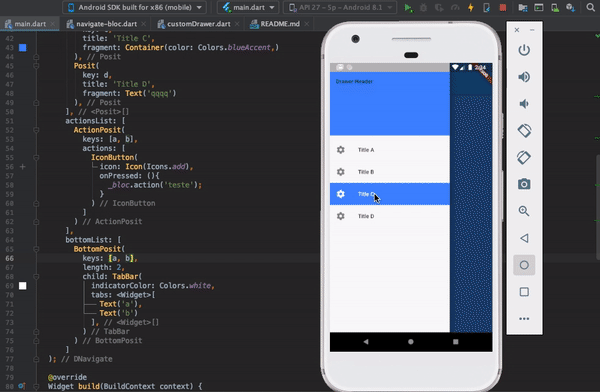Tap phone navigation bar Back button
Screen dimensions: 600x392
click(366, 341)
